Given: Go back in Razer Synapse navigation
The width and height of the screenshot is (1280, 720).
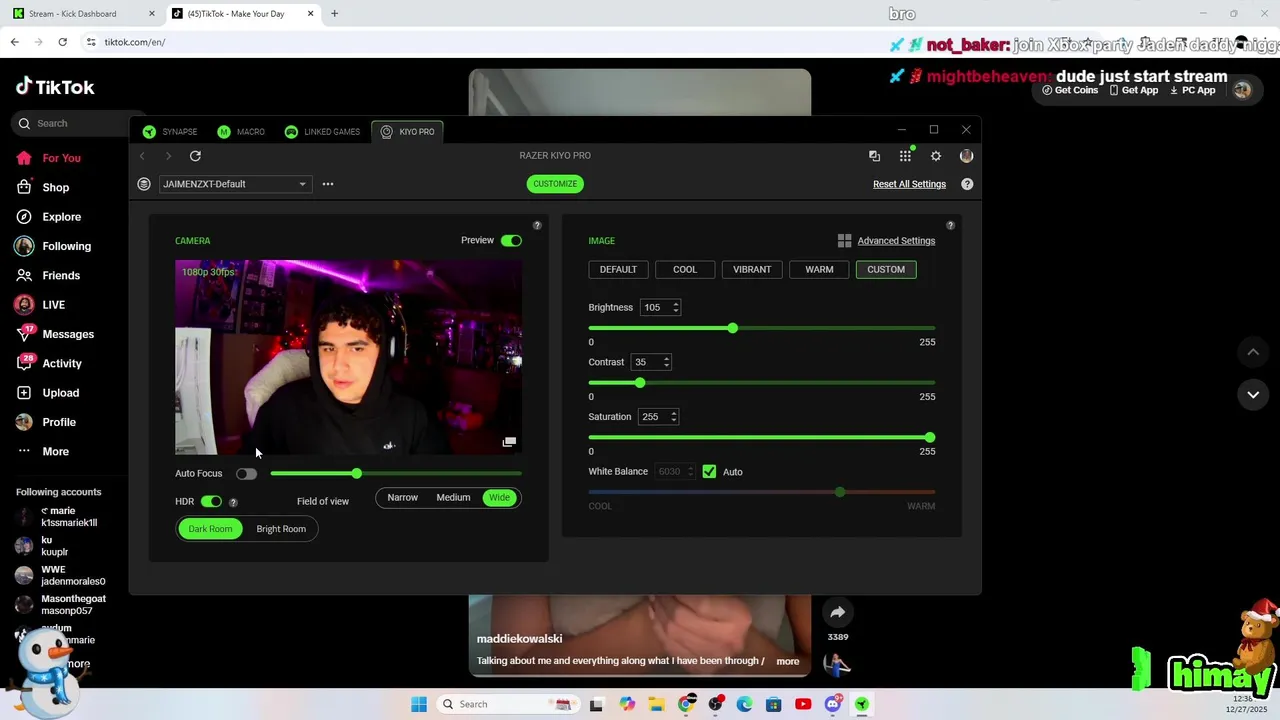Looking at the screenshot, I should point(142,156).
